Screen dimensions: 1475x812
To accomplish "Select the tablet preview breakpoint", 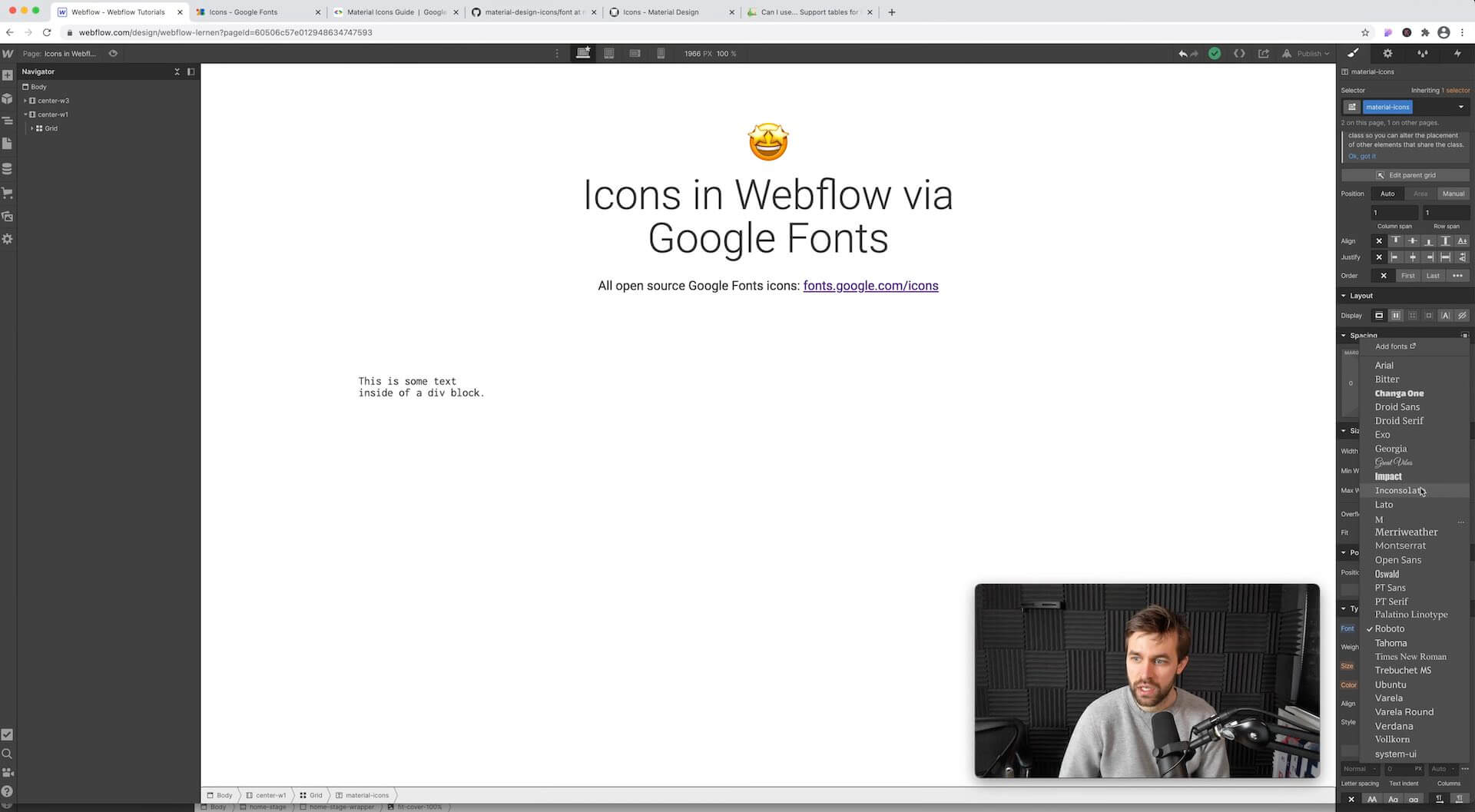I will [x=608, y=53].
